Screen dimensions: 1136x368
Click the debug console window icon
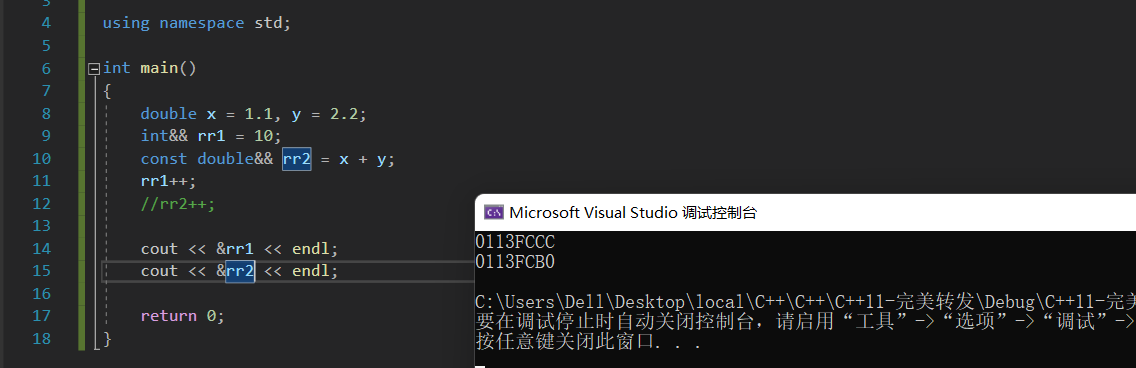click(x=493, y=212)
